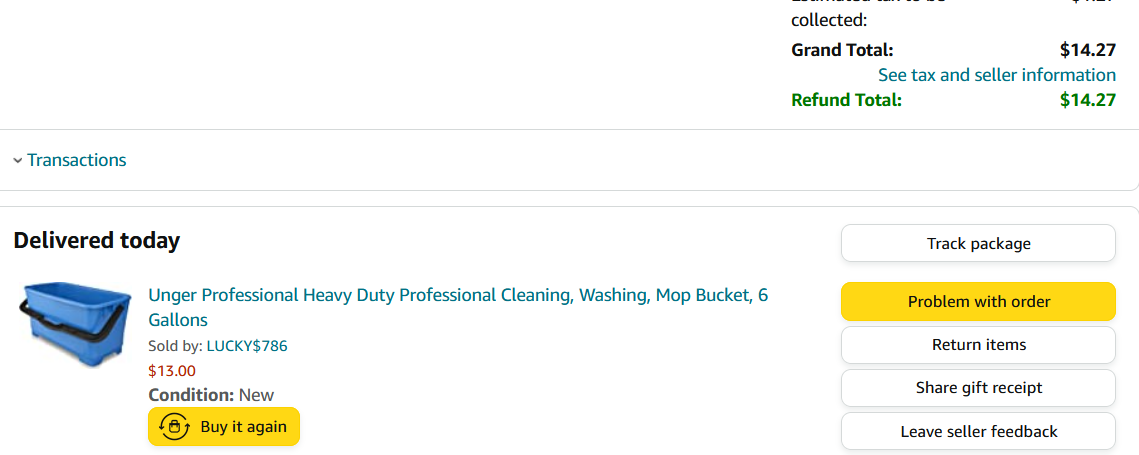
Task: Open the Leave seller feedback button
Action: click(x=978, y=431)
